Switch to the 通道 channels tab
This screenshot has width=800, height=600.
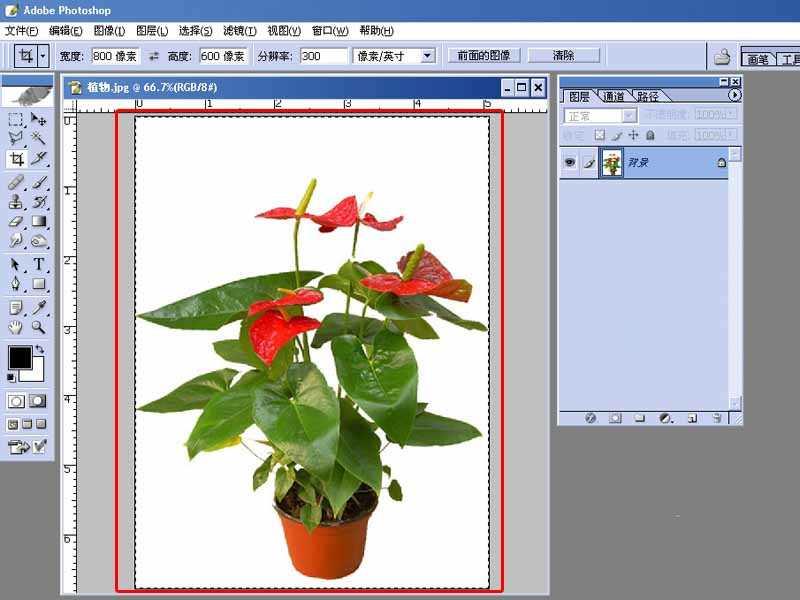(612, 97)
